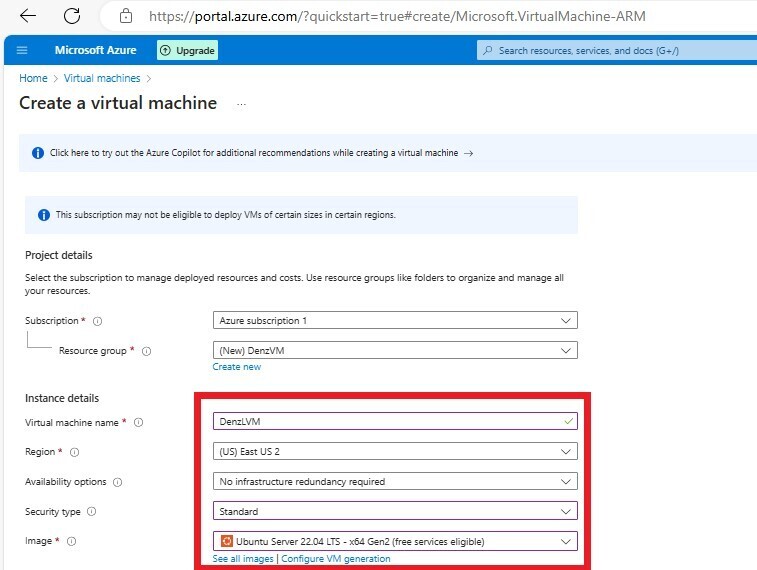
Task: Click the Region field label
Action: (x=40, y=452)
